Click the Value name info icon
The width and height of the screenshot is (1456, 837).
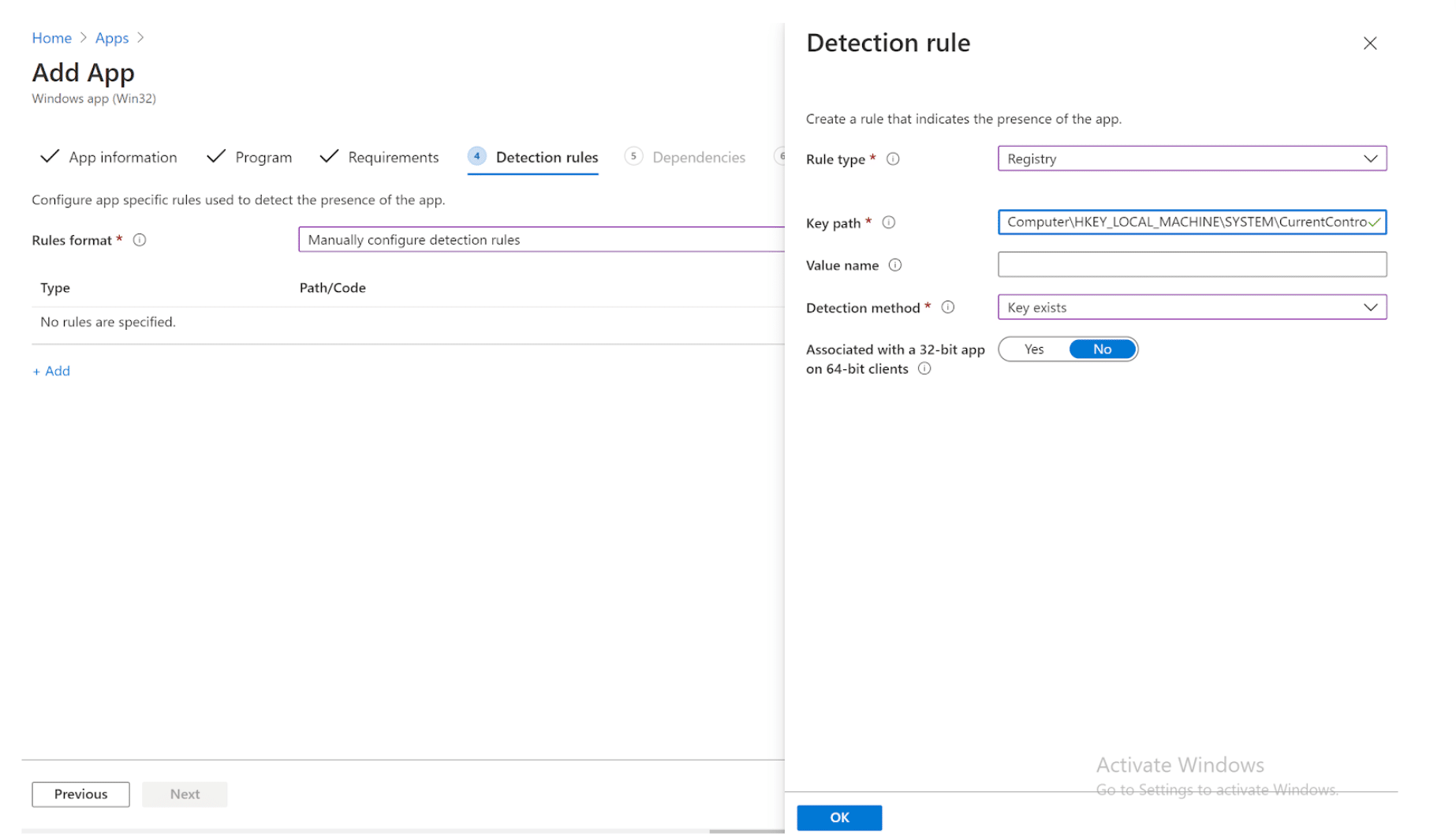(895, 265)
